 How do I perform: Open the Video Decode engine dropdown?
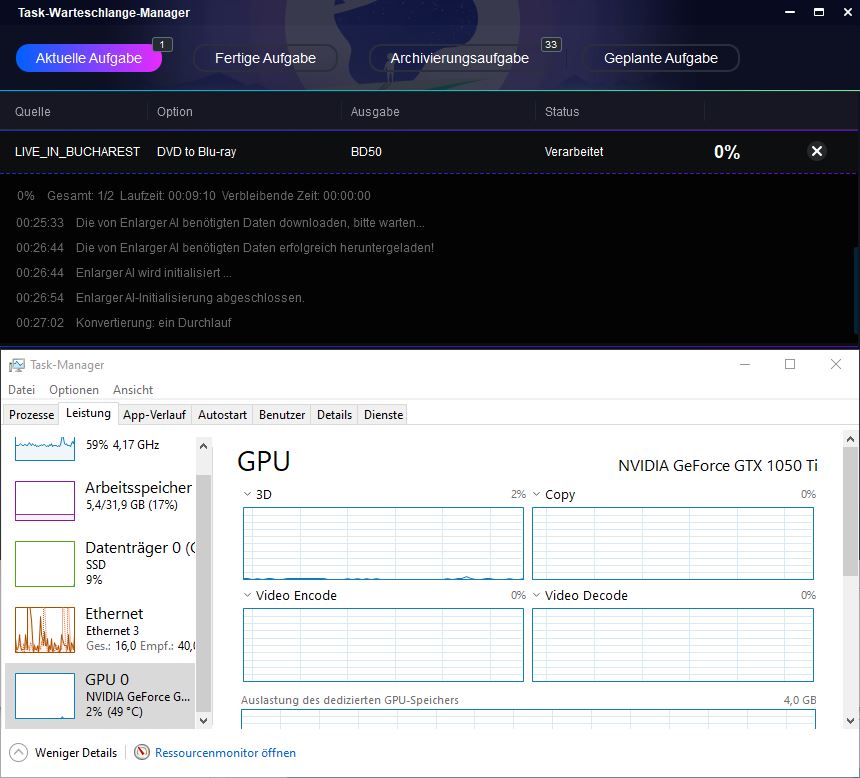537,596
